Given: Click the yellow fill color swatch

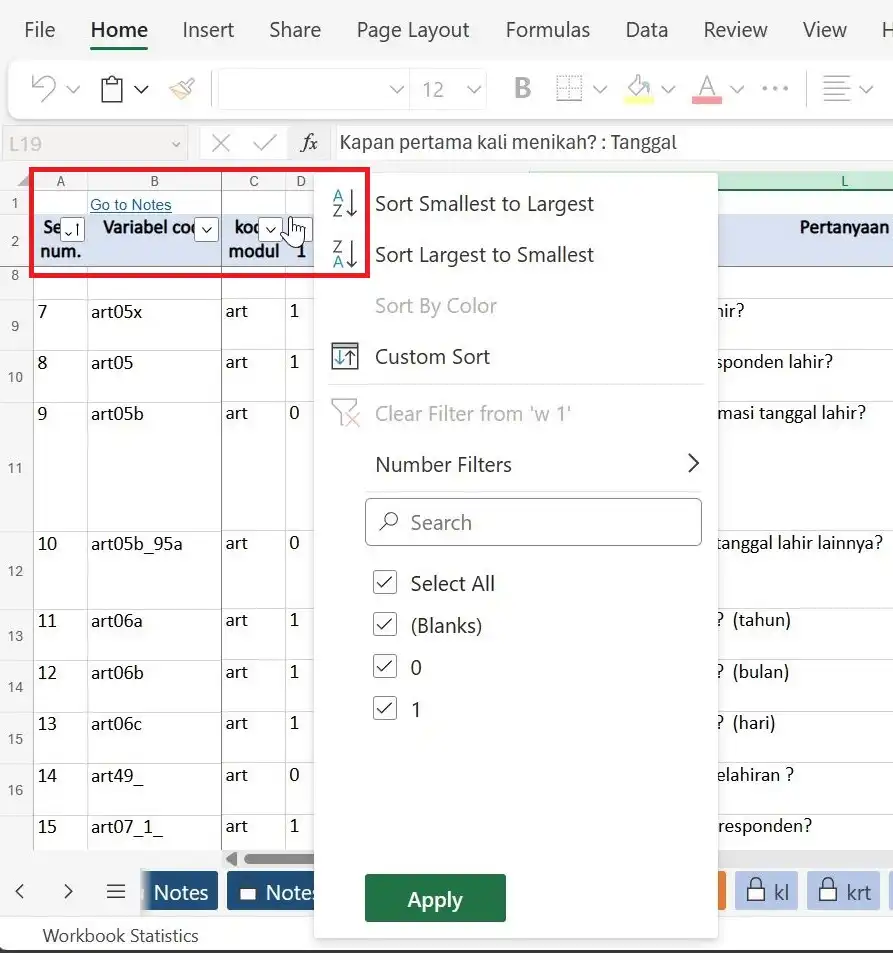Looking at the screenshot, I should coord(639,89).
